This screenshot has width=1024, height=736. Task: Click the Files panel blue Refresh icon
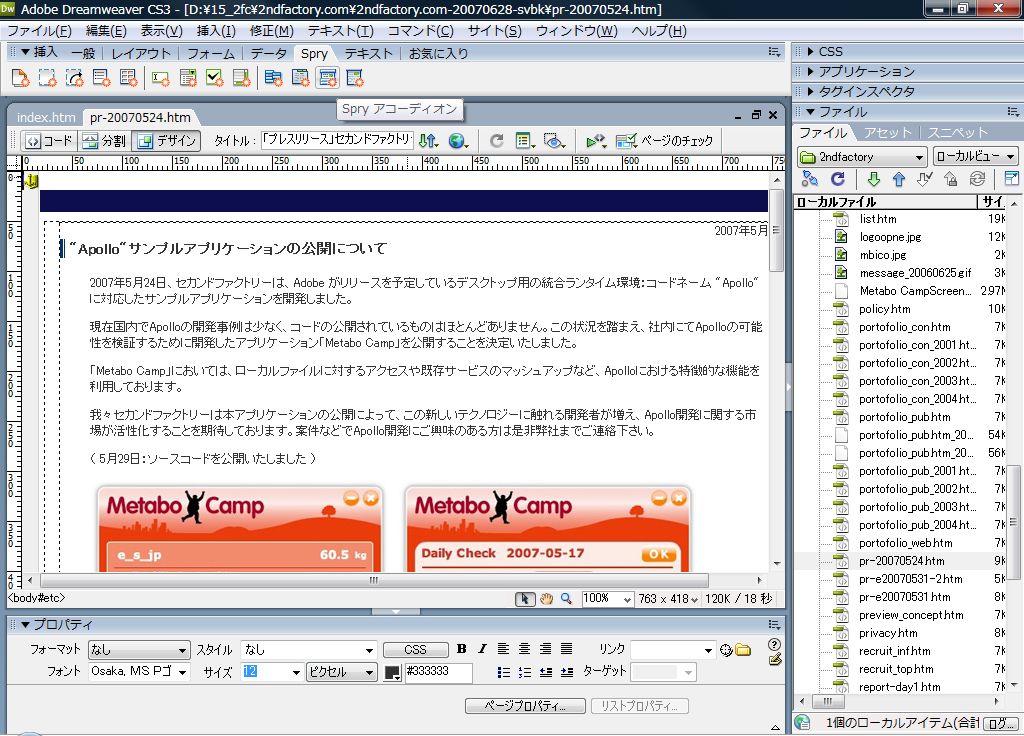[838, 179]
